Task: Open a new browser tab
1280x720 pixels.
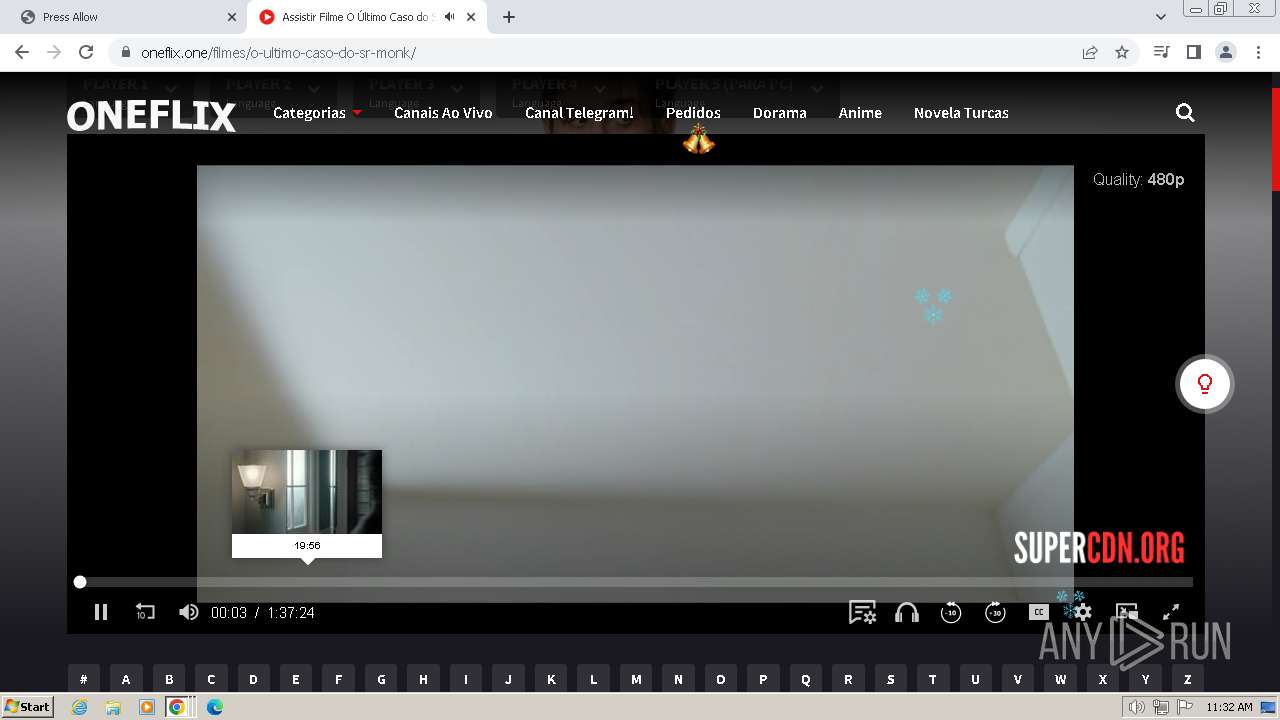Action: click(x=509, y=17)
